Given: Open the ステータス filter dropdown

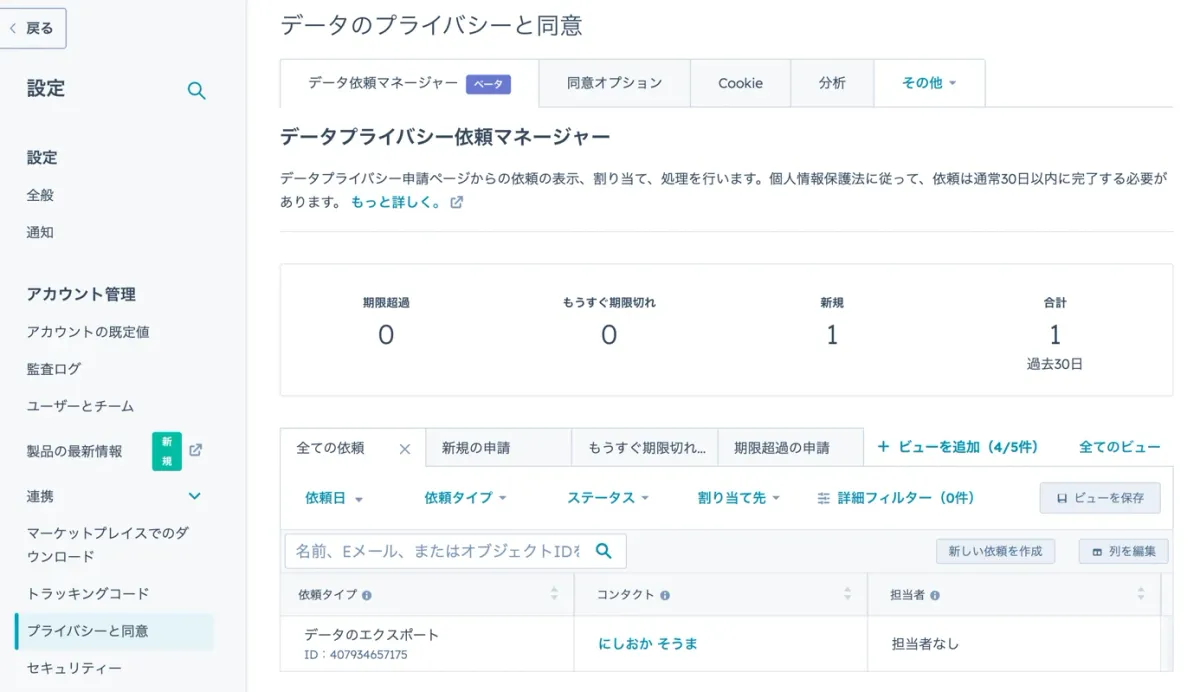Looking at the screenshot, I should pyautogui.click(x=608, y=498).
